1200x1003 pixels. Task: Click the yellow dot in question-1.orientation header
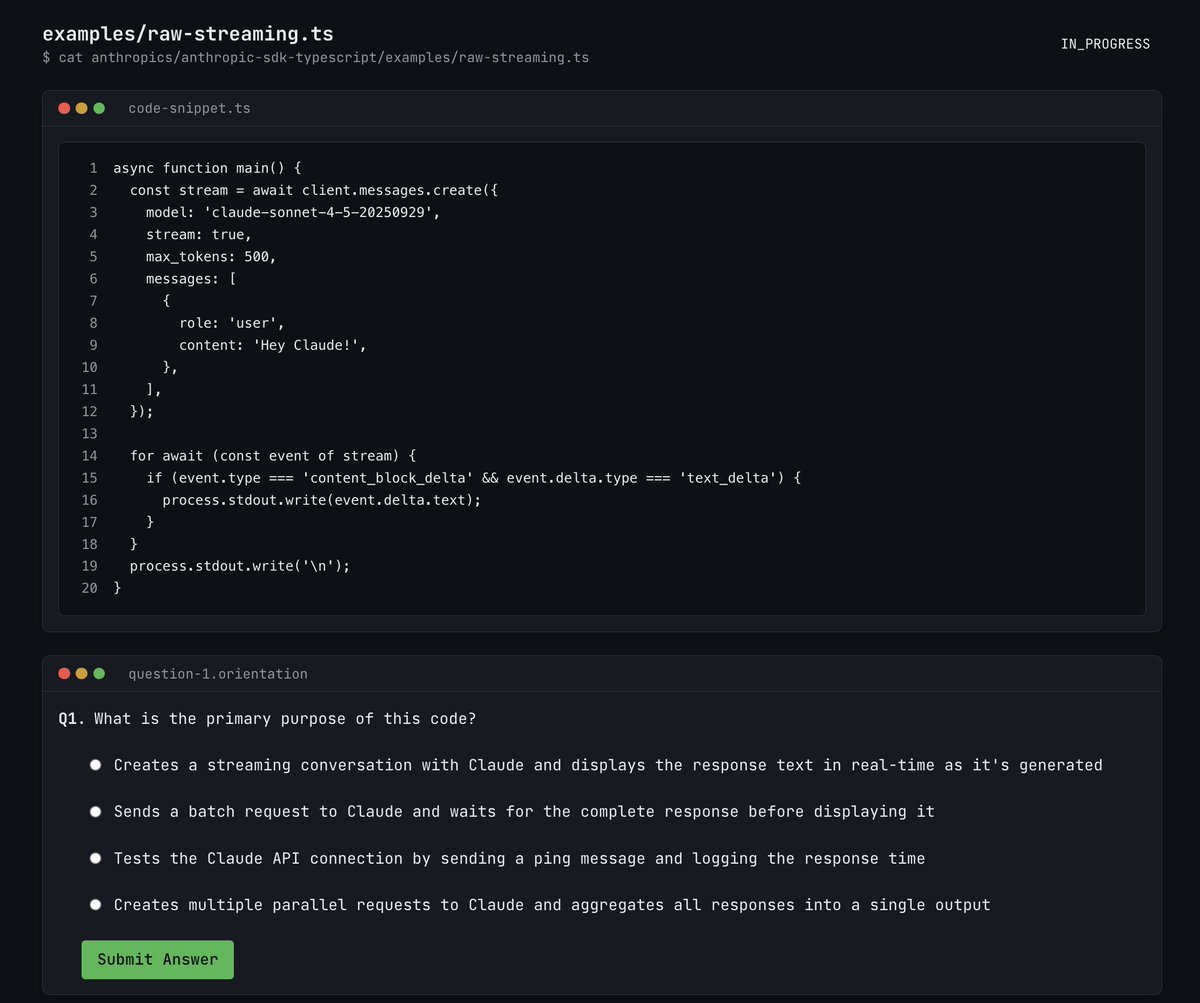click(x=82, y=674)
